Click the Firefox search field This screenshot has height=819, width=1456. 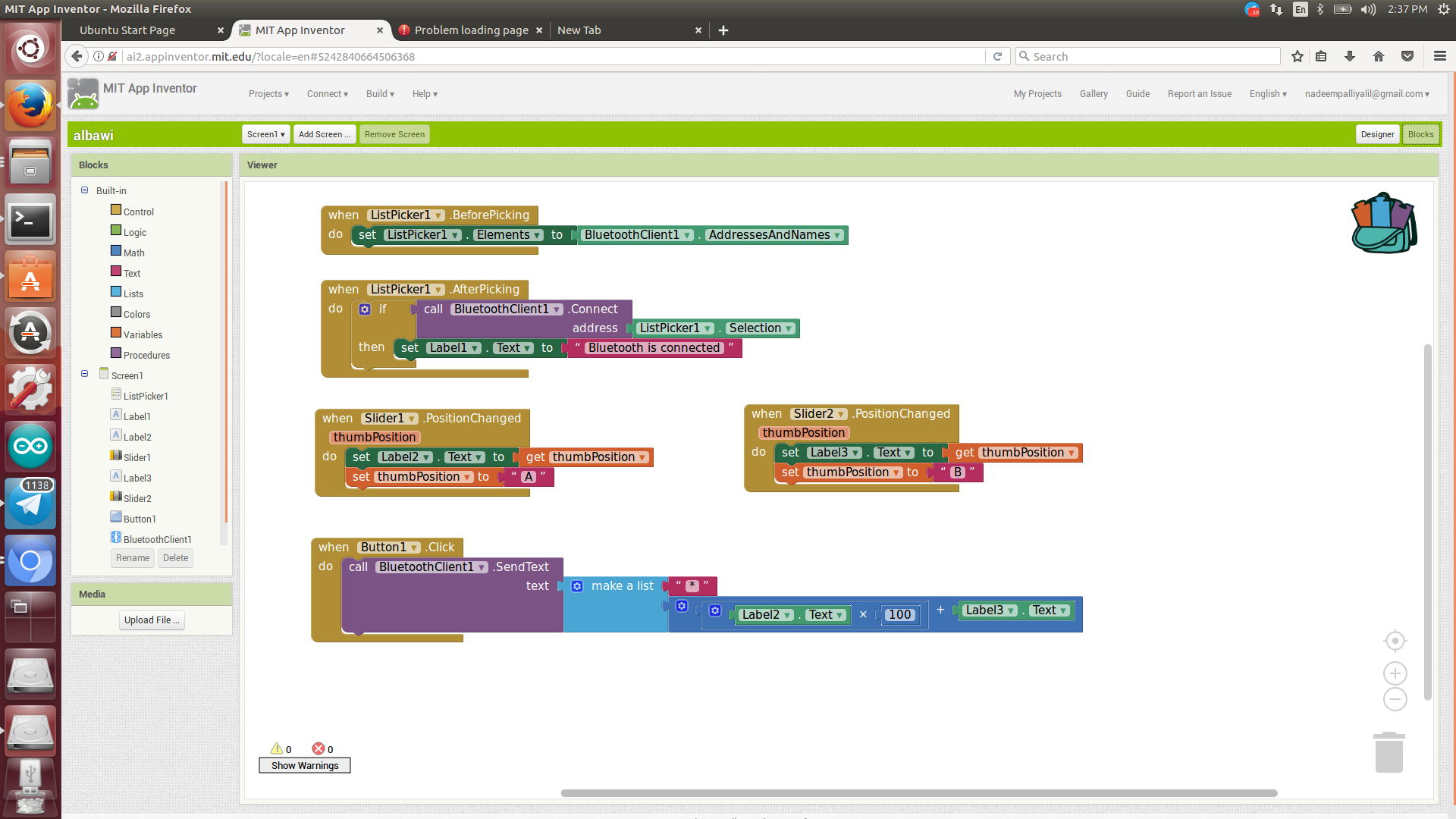tap(1148, 56)
